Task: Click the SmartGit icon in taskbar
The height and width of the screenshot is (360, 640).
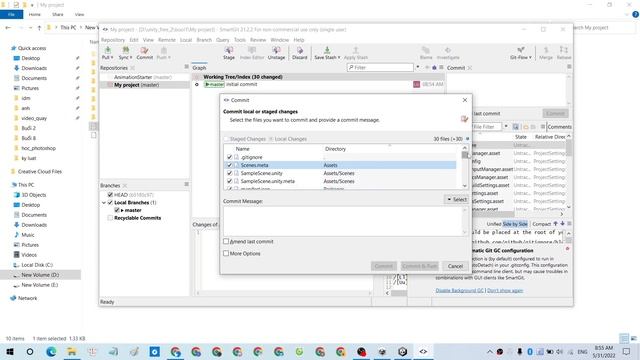Action: click(x=423, y=351)
